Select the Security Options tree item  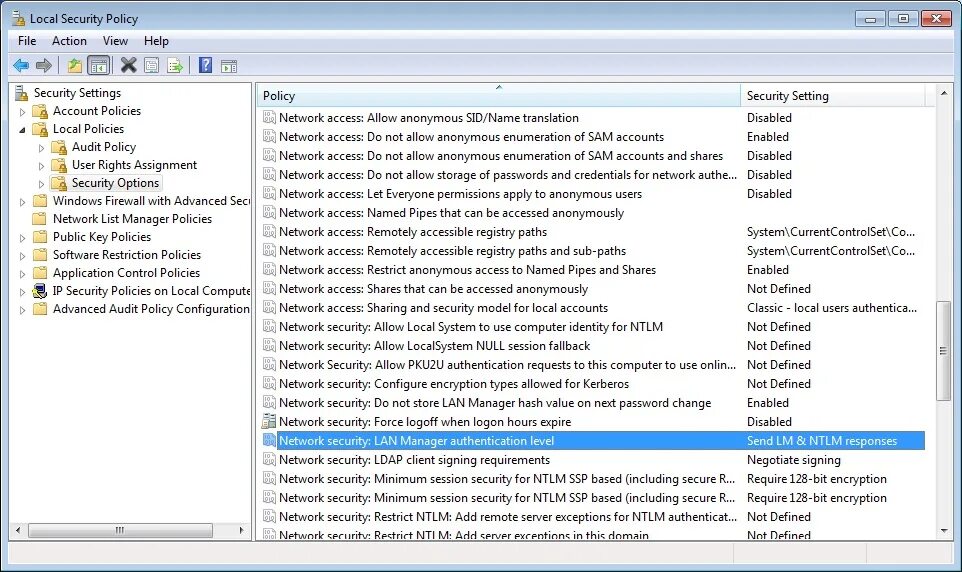click(x=115, y=183)
